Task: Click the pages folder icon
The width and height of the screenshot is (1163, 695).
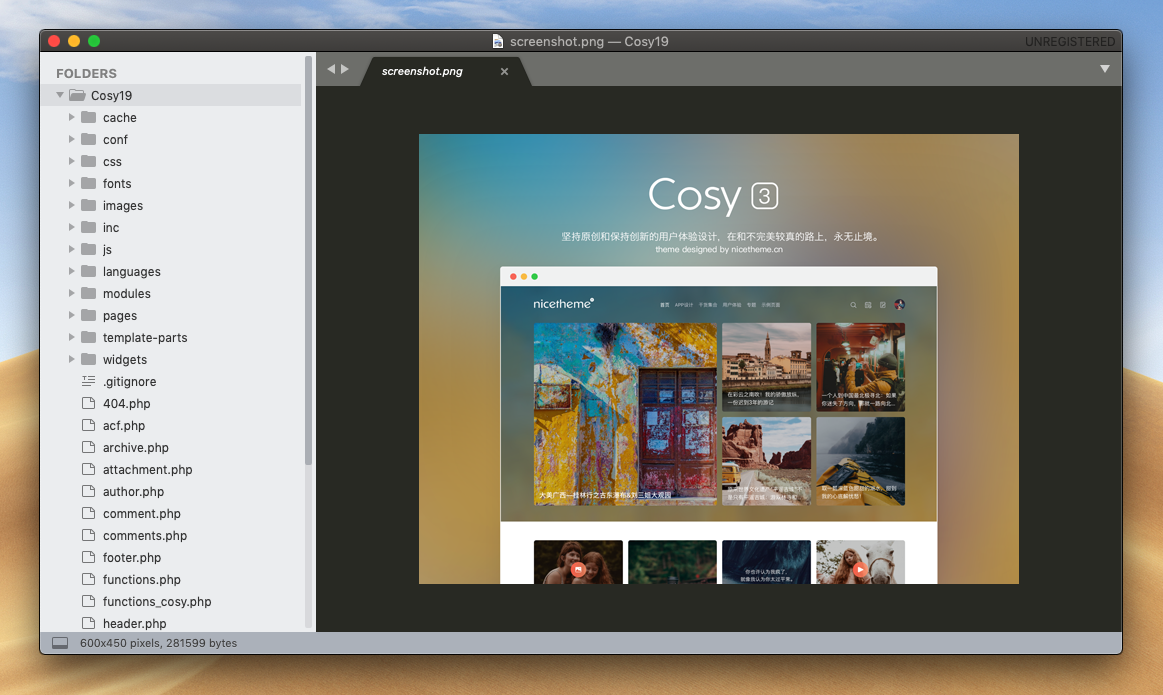Action: click(89, 315)
